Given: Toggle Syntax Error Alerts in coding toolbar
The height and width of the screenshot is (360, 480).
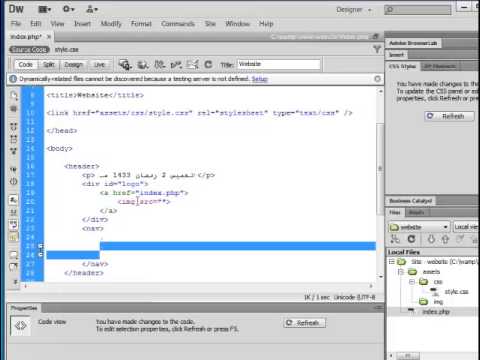Looking at the screenshot, I should [13, 237].
